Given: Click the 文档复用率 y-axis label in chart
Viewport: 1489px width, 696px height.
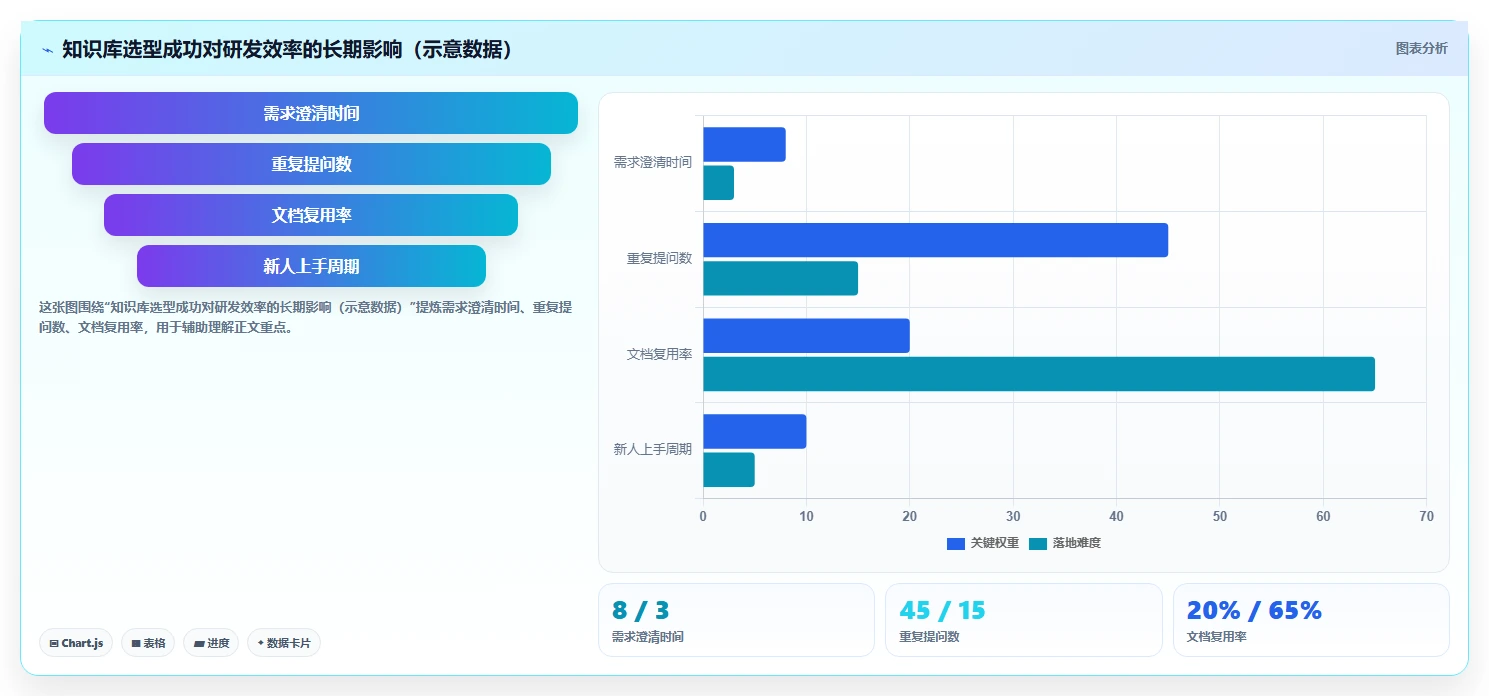Looking at the screenshot, I should 660,354.
